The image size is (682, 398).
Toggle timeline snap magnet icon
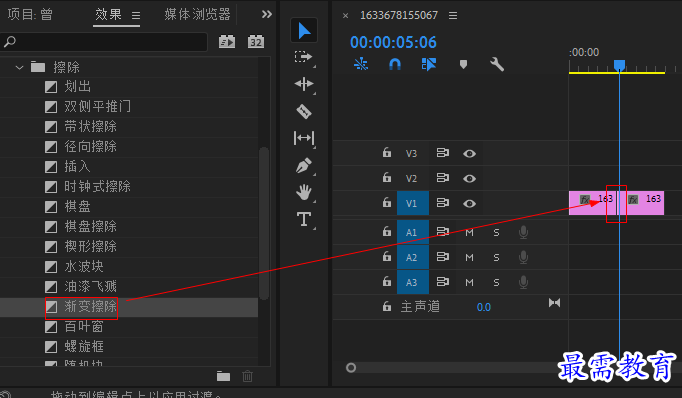[394, 64]
